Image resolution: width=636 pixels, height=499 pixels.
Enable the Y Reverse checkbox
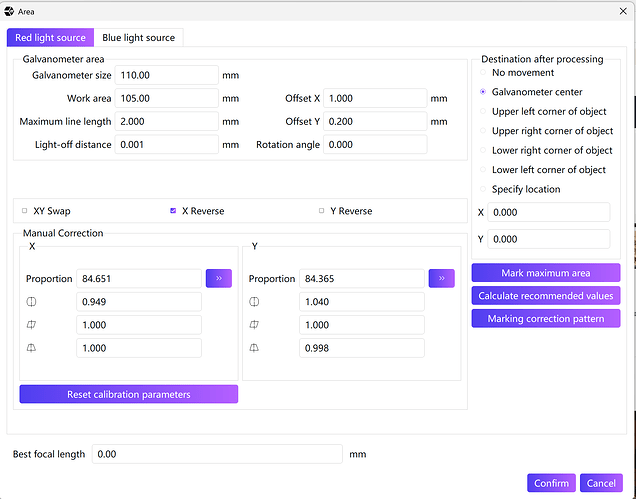tap(322, 211)
